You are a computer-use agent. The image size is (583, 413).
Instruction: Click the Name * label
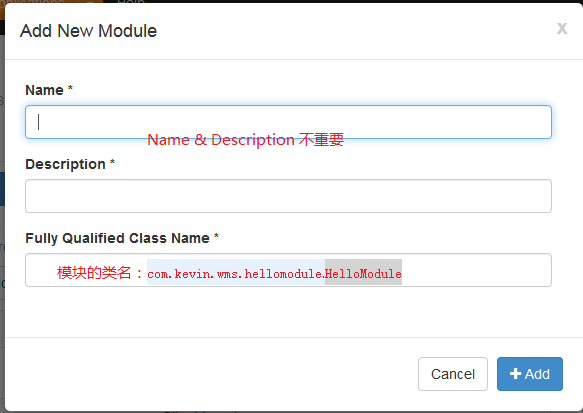pos(49,90)
